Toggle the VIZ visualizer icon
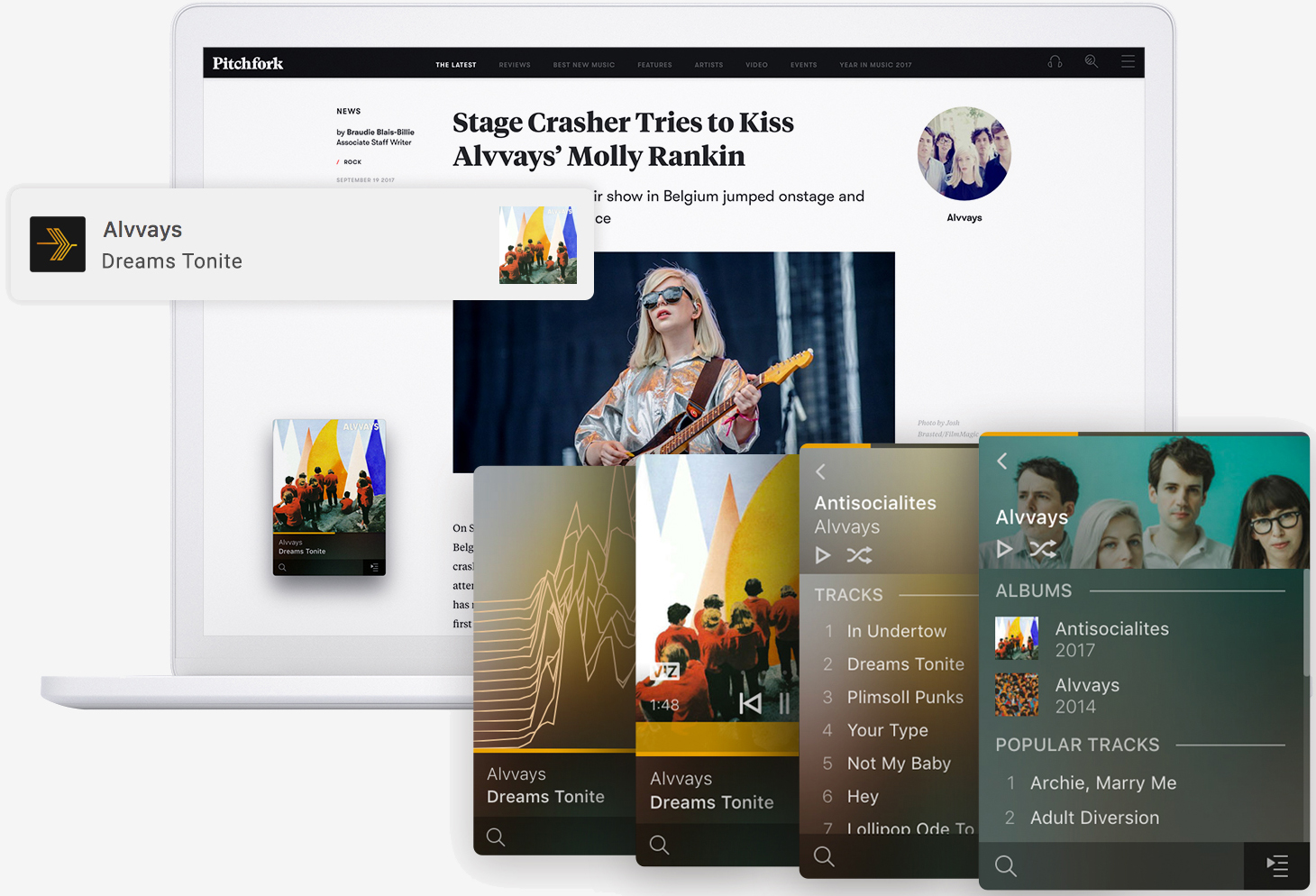Image resolution: width=1316 pixels, height=896 pixels. tap(664, 672)
